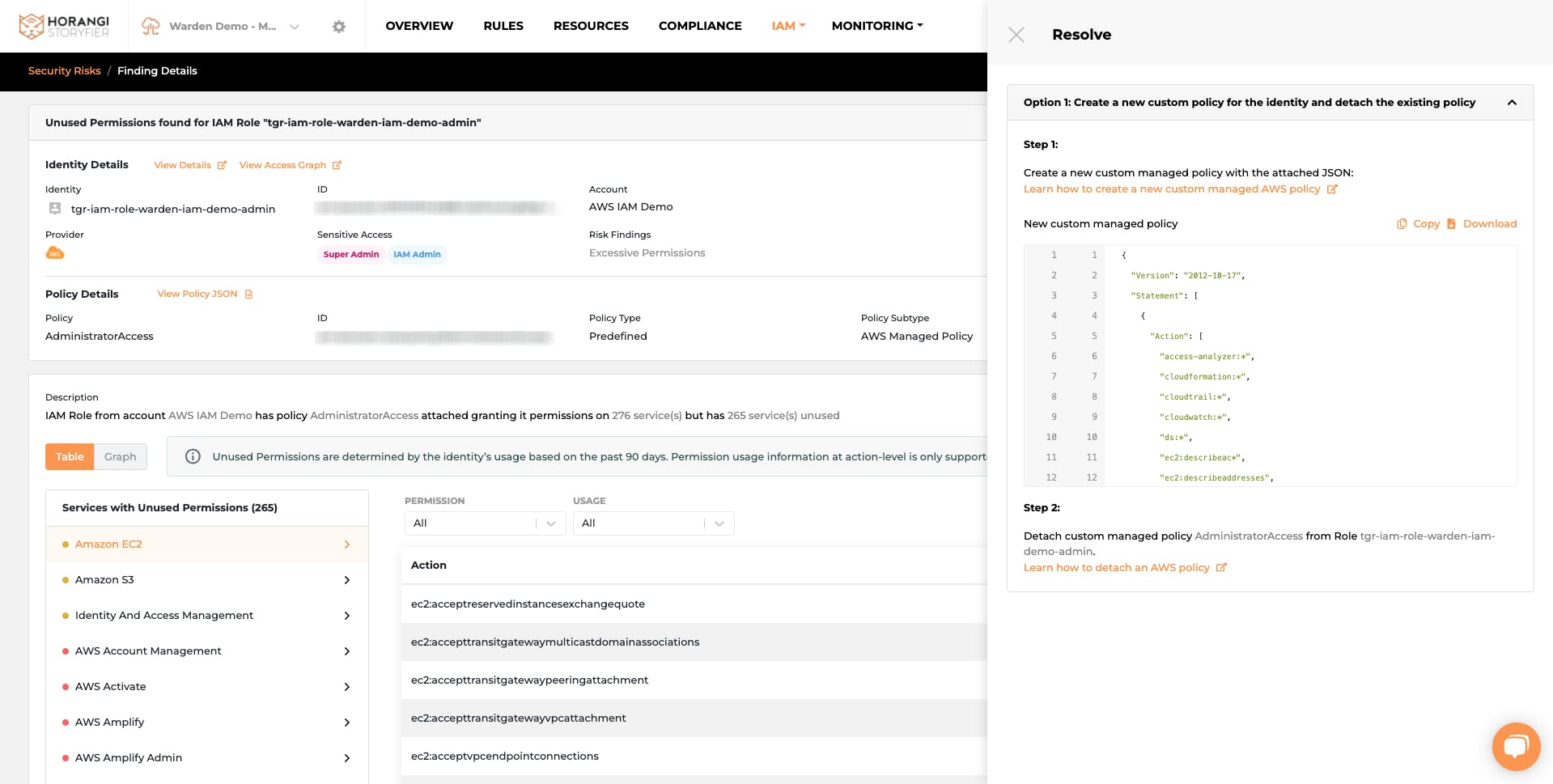Expand Amazon EC2 service row arrow
Screen dimensions: 1553x784
point(347,545)
